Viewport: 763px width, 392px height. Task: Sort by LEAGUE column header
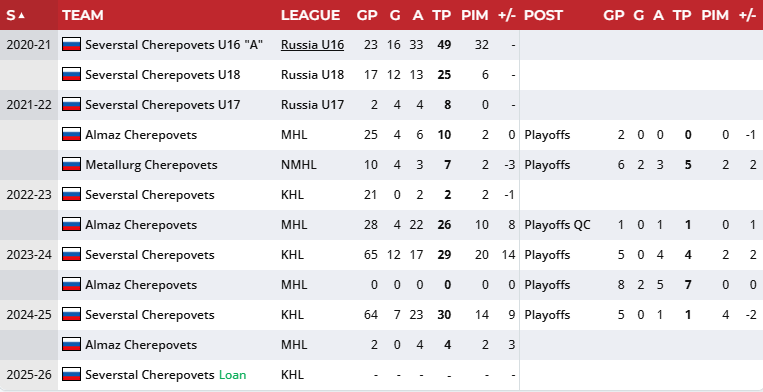(310, 15)
